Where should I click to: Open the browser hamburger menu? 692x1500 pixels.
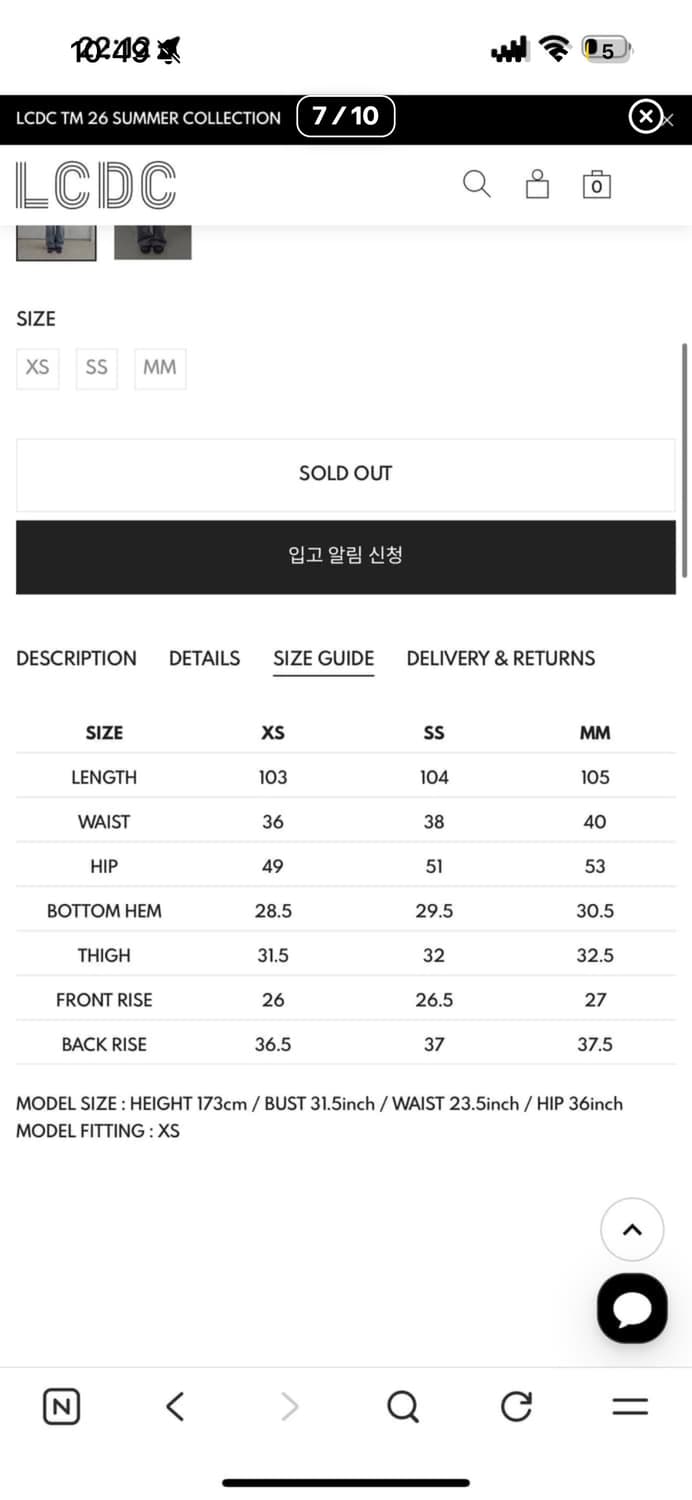point(630,1407)
